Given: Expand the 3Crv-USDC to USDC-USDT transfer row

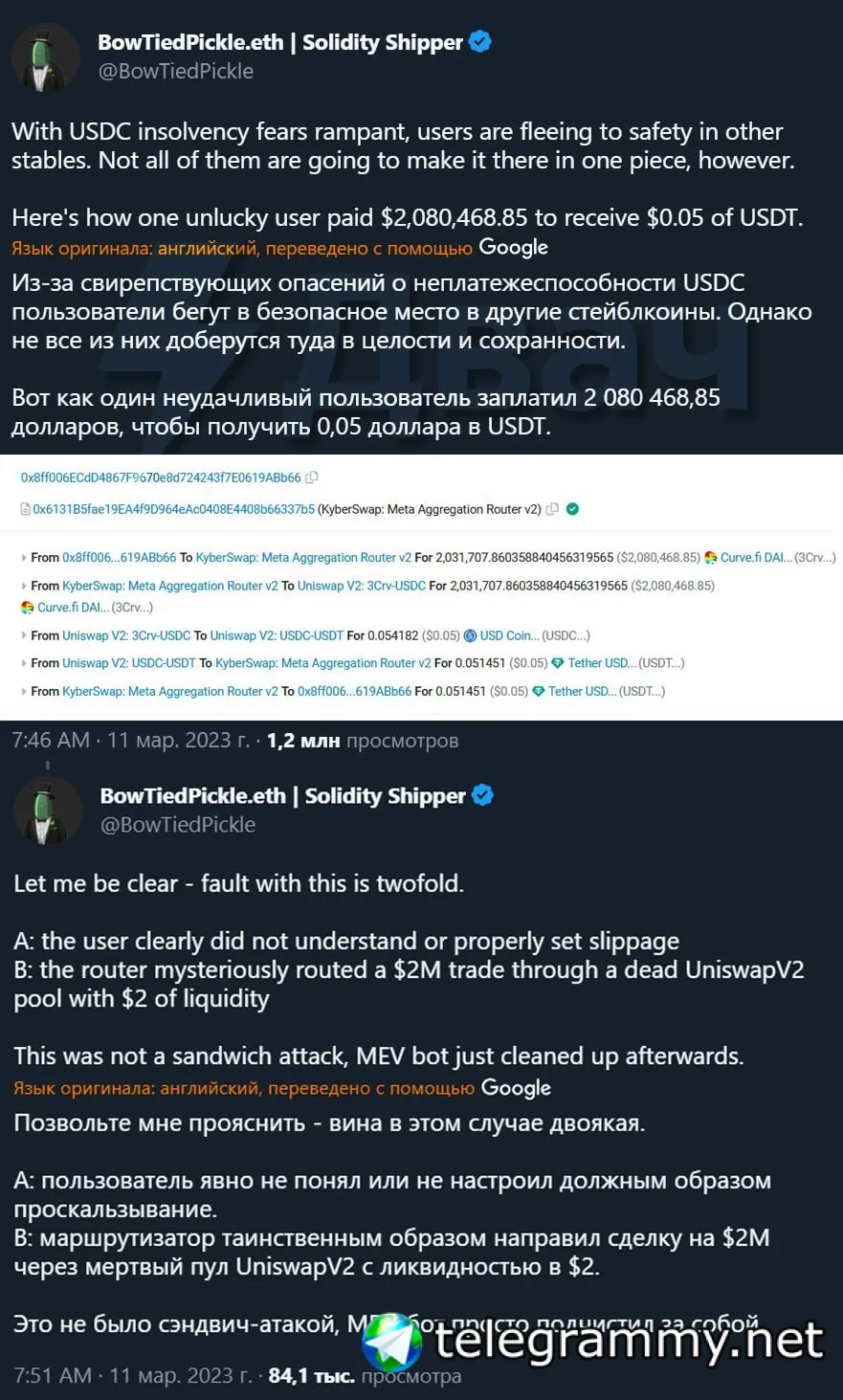Looking at the screenshot, I should 24,635.
